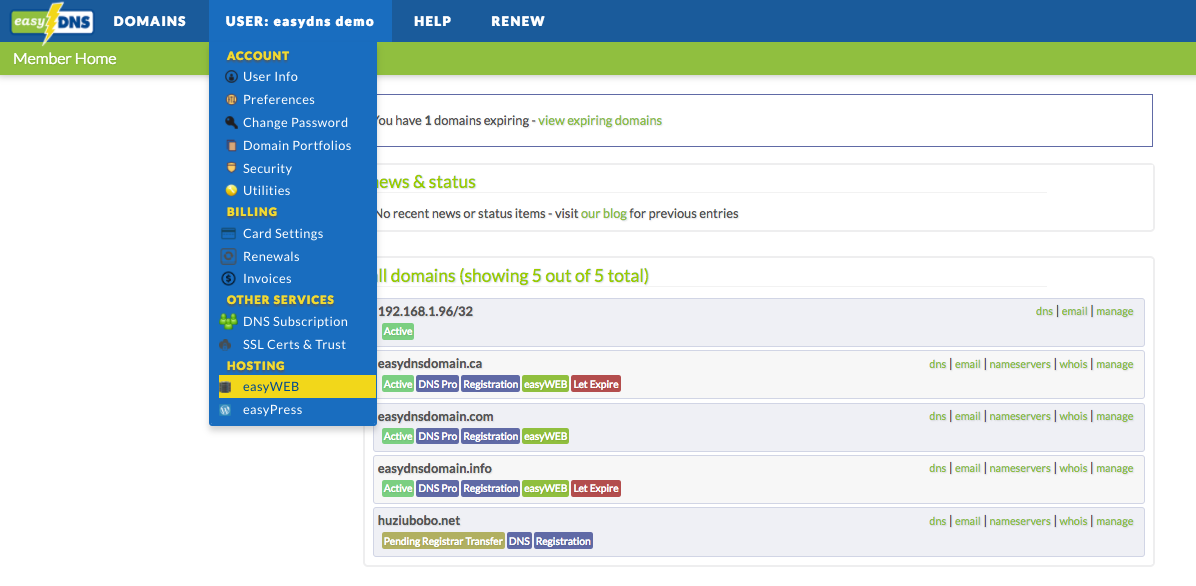
Task: Click the easyWEB hosting icon
Action: [225, 388]
